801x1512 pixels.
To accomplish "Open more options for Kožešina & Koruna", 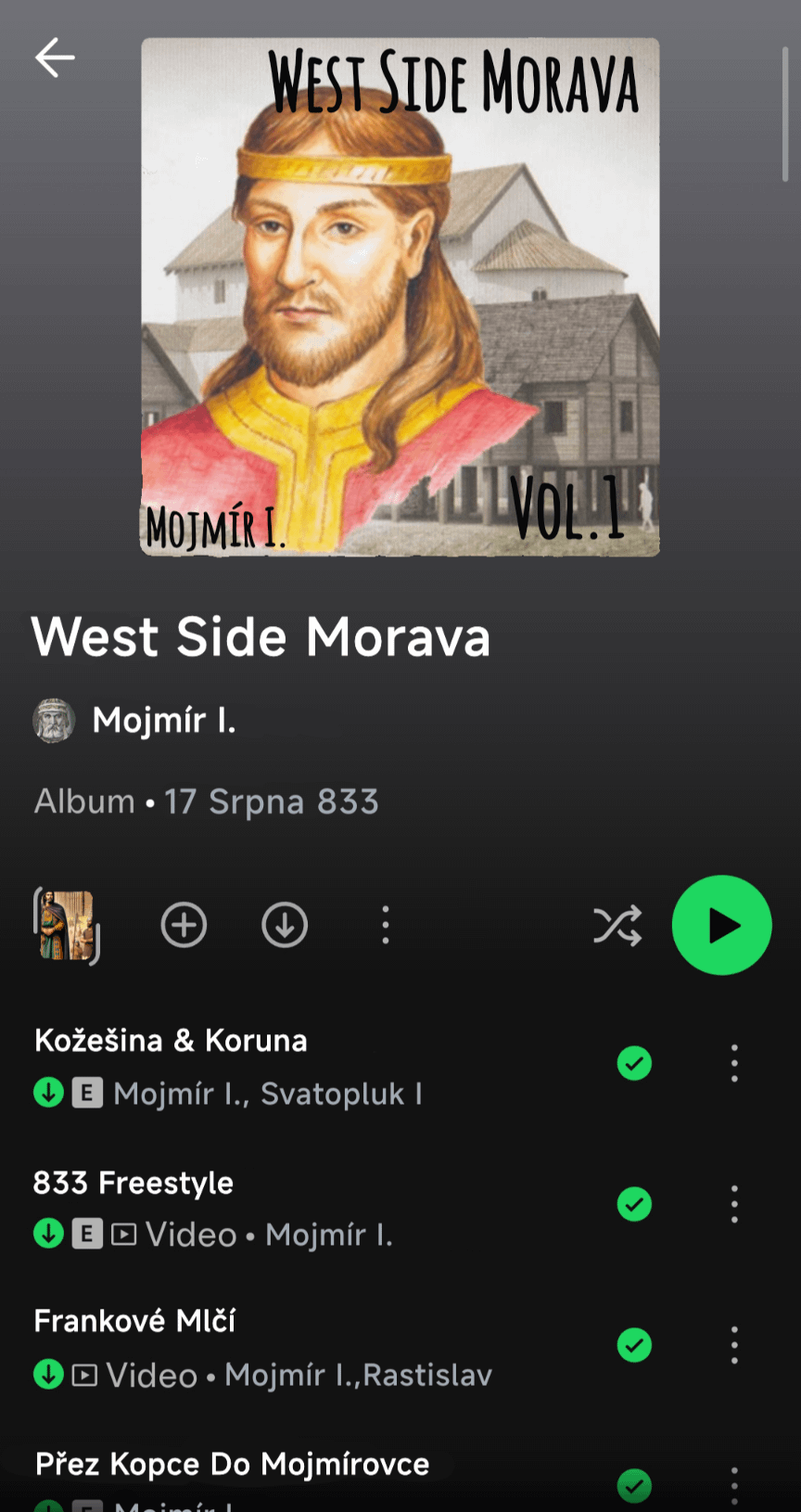I will point(734,1063).
